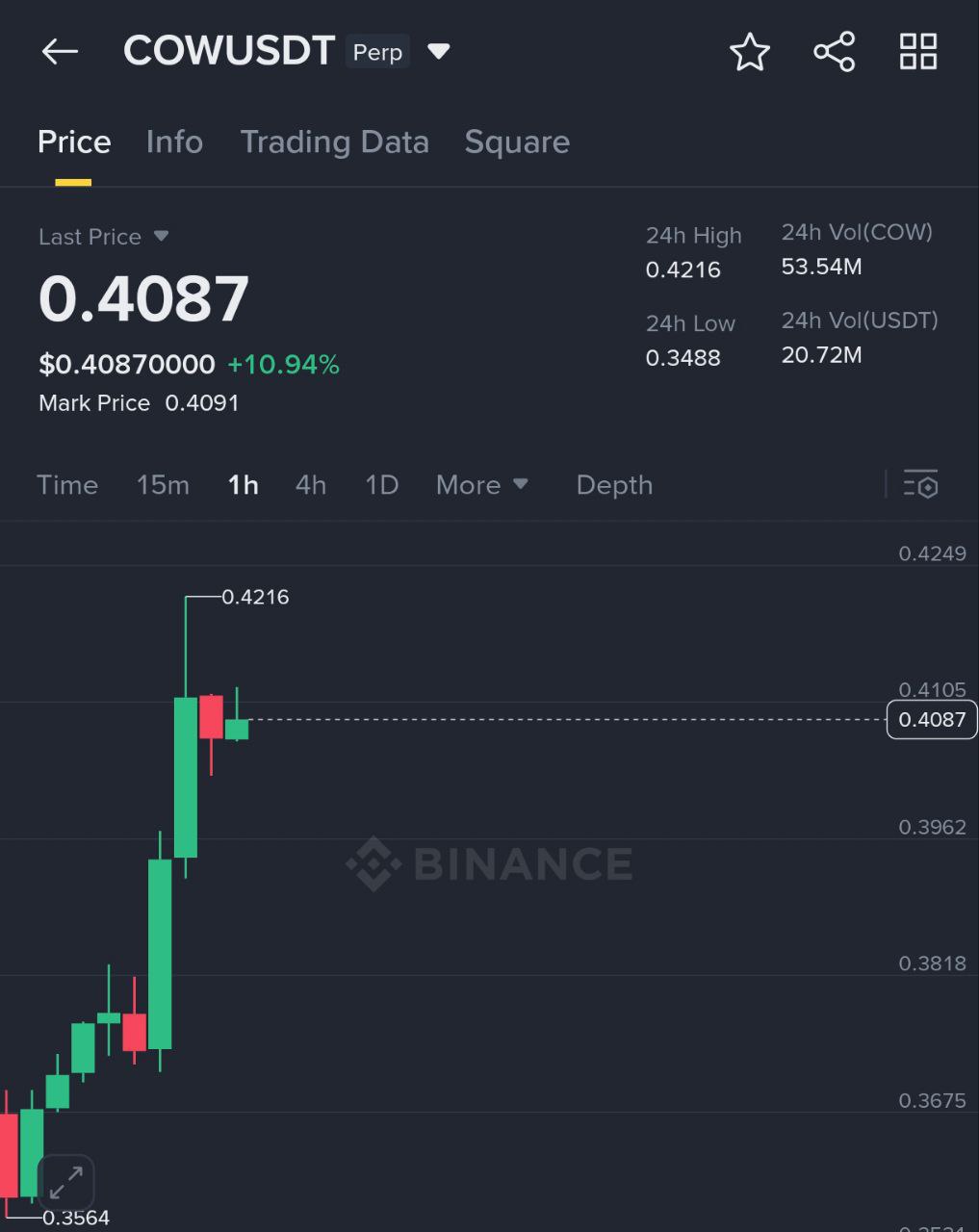Switch to the Info tab
The height and width of the screenshot is (1232, 979).
[x=174, y=142]
